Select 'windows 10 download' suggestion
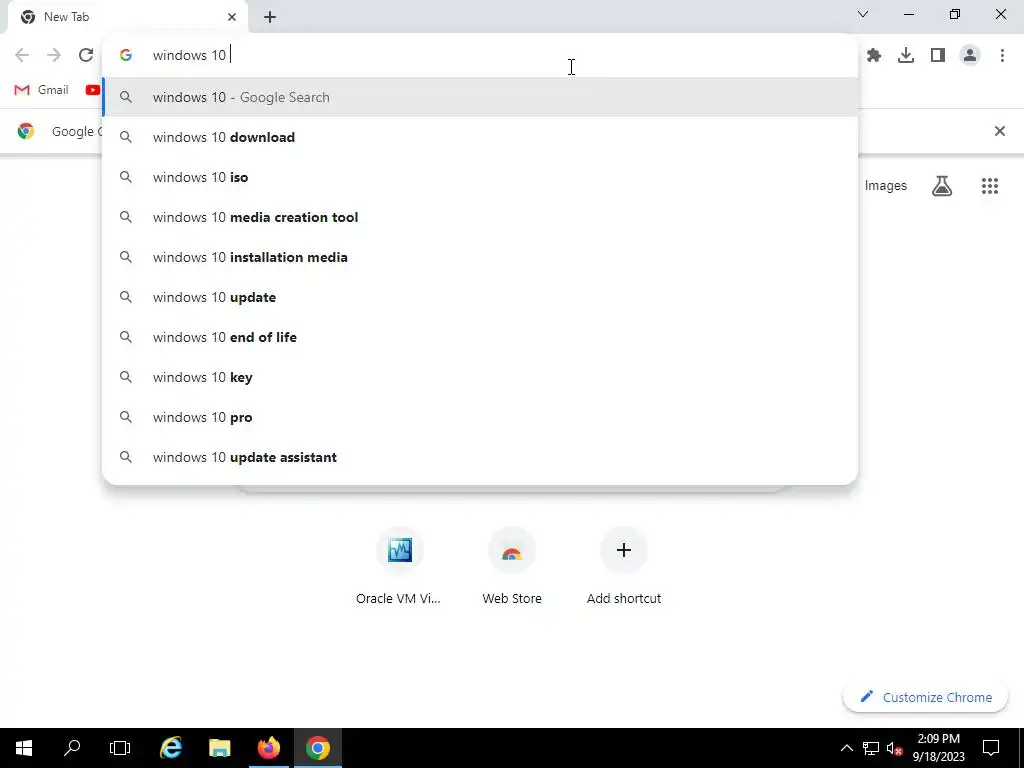Image resolution: width=1024 pixels, height=768 pixels. [480, 137]
